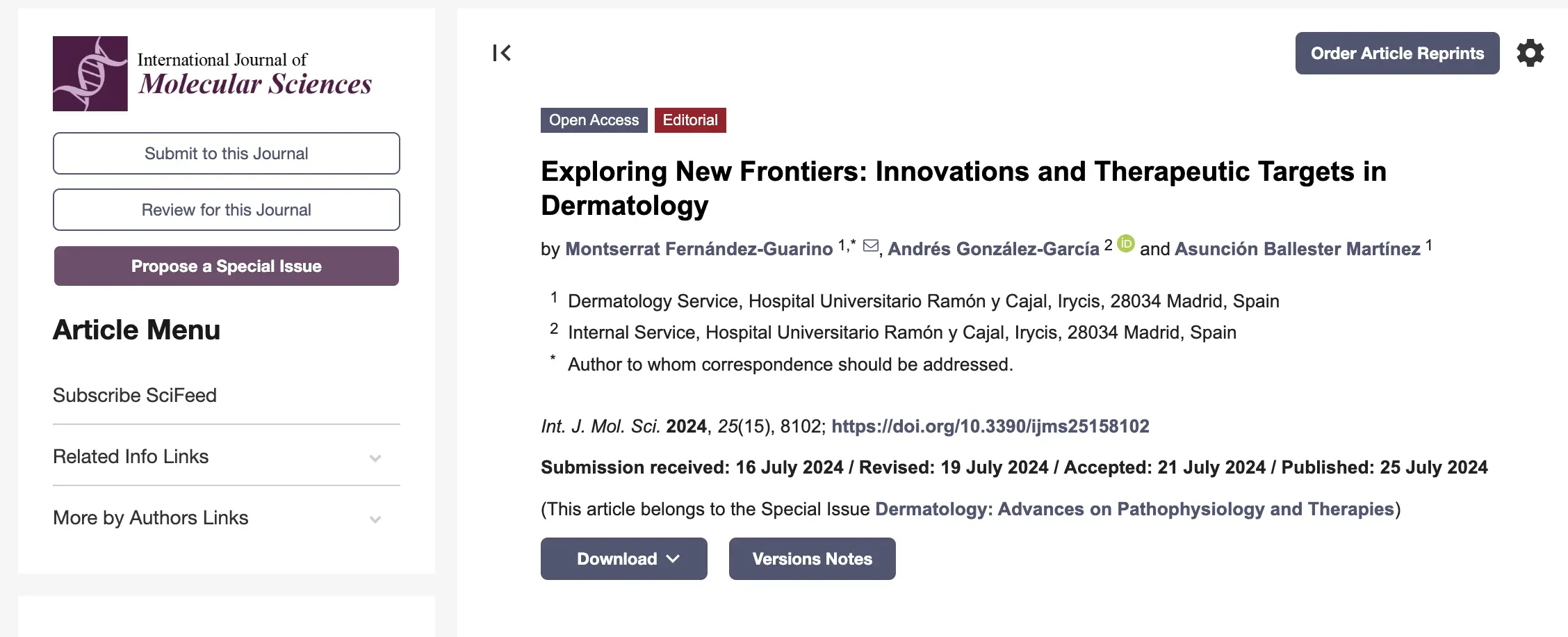Click the email envelope icon beside Fernández-Guarino
This screenshot has height=637, width=1568.
[870, 246]
